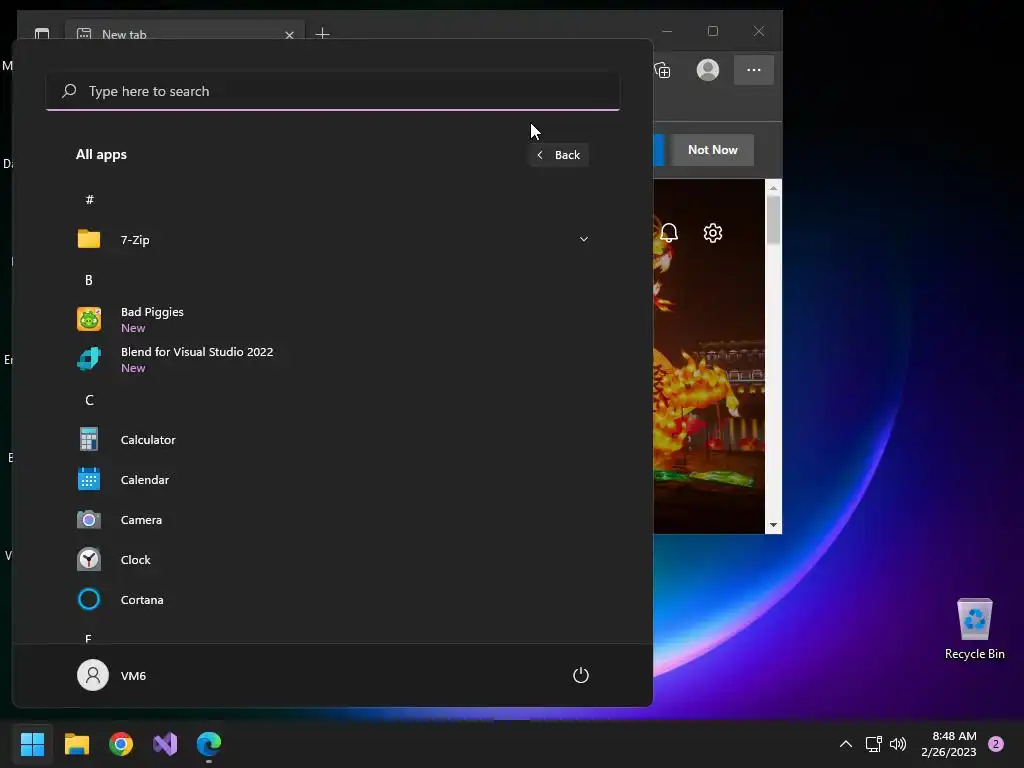The width and height of the screenshot is (1024, 768).
Task: Open the 7-Zip folder icon
Action: click(89, 239)
